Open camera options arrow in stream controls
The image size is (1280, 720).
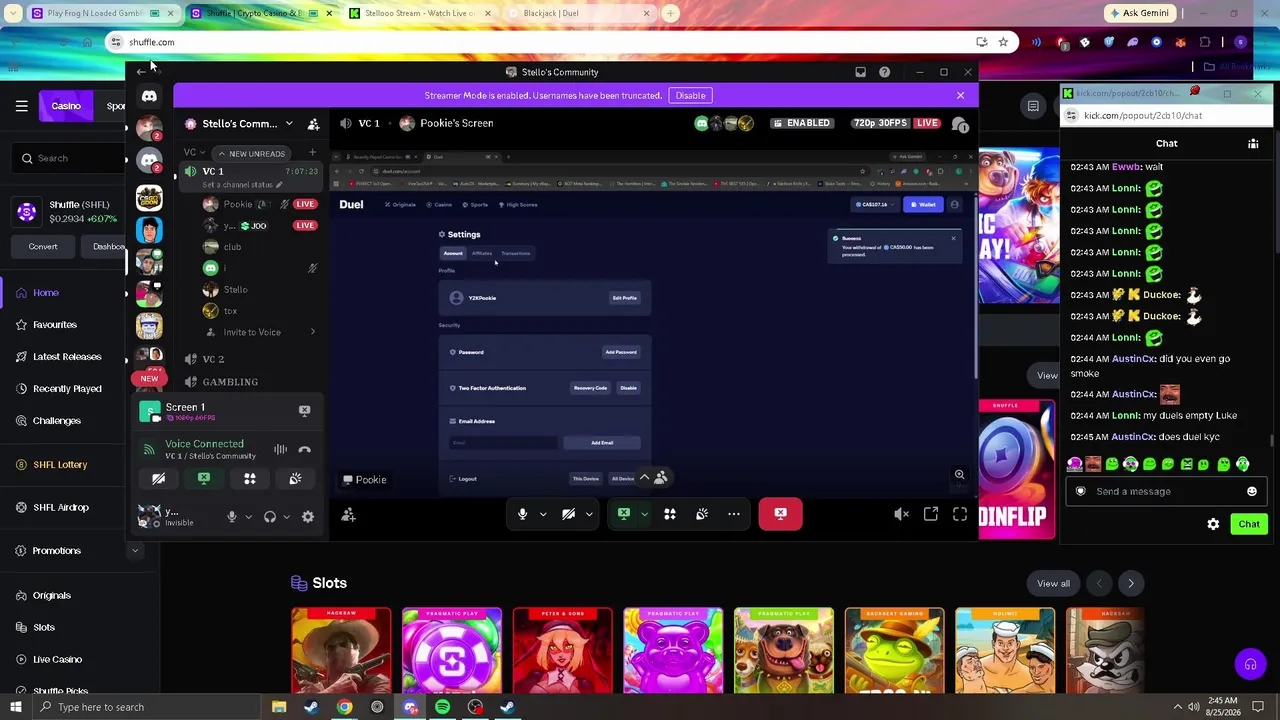tap(589, 514)
